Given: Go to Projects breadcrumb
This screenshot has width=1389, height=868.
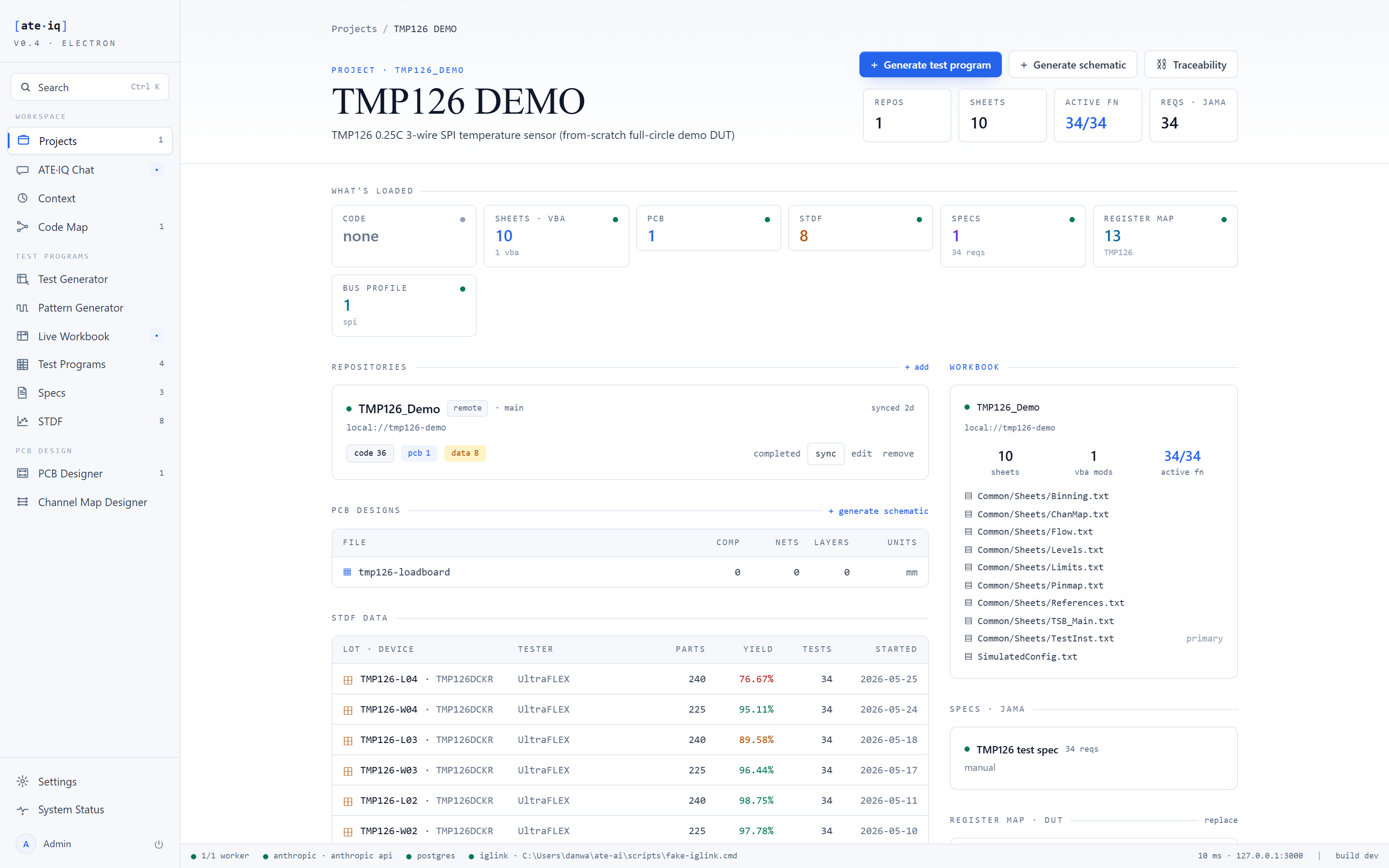Looking at the screenshot, I should (354, 29).
